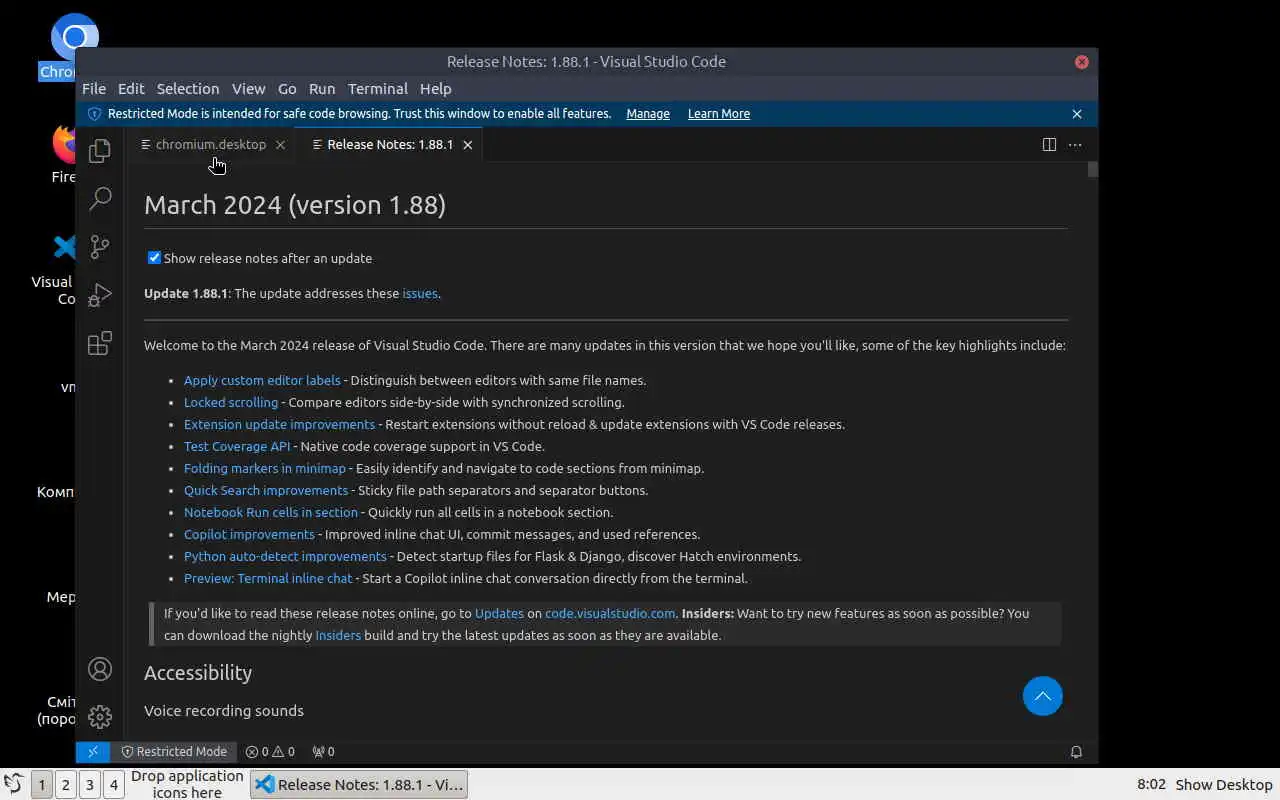Click the VS Code icon in taskbar entry
1280x800 pixels.
click(x=265, y=784)
